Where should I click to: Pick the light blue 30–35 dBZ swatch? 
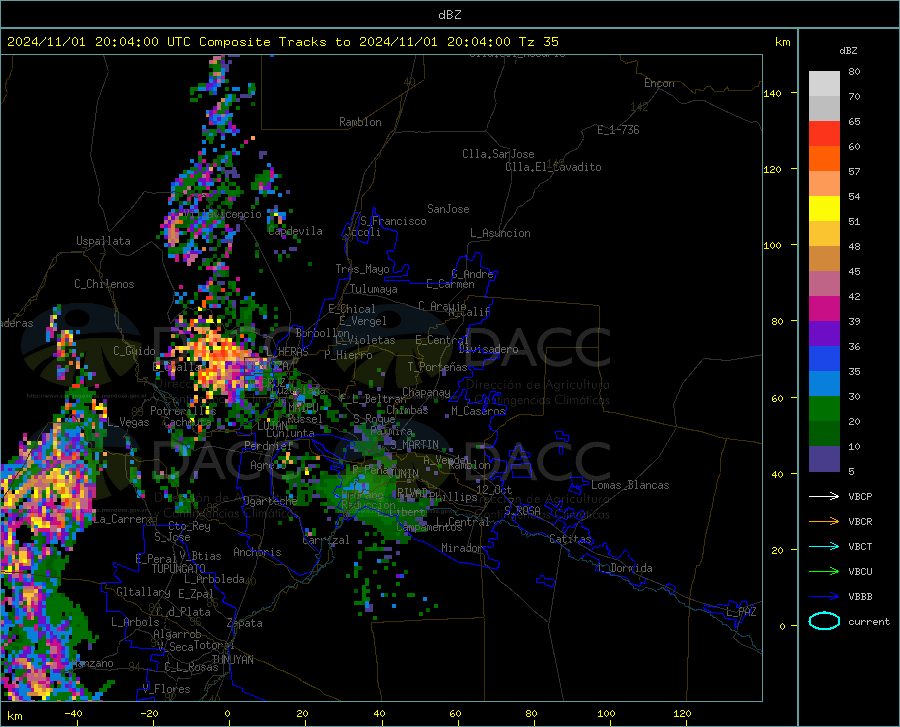[x=824, y=384]
